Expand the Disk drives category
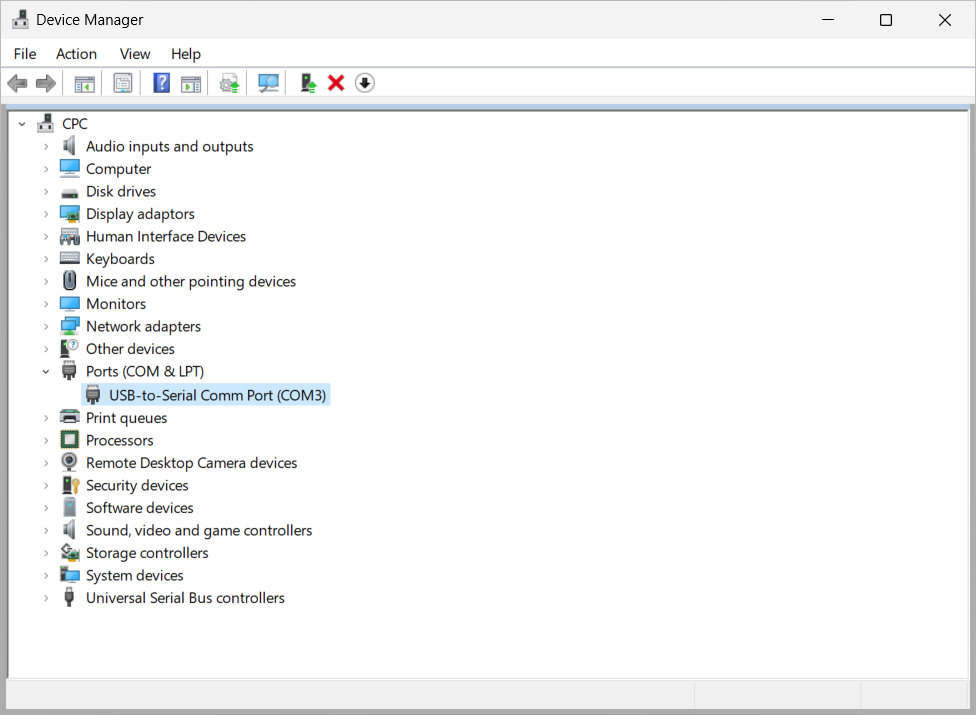 point(45,191)
